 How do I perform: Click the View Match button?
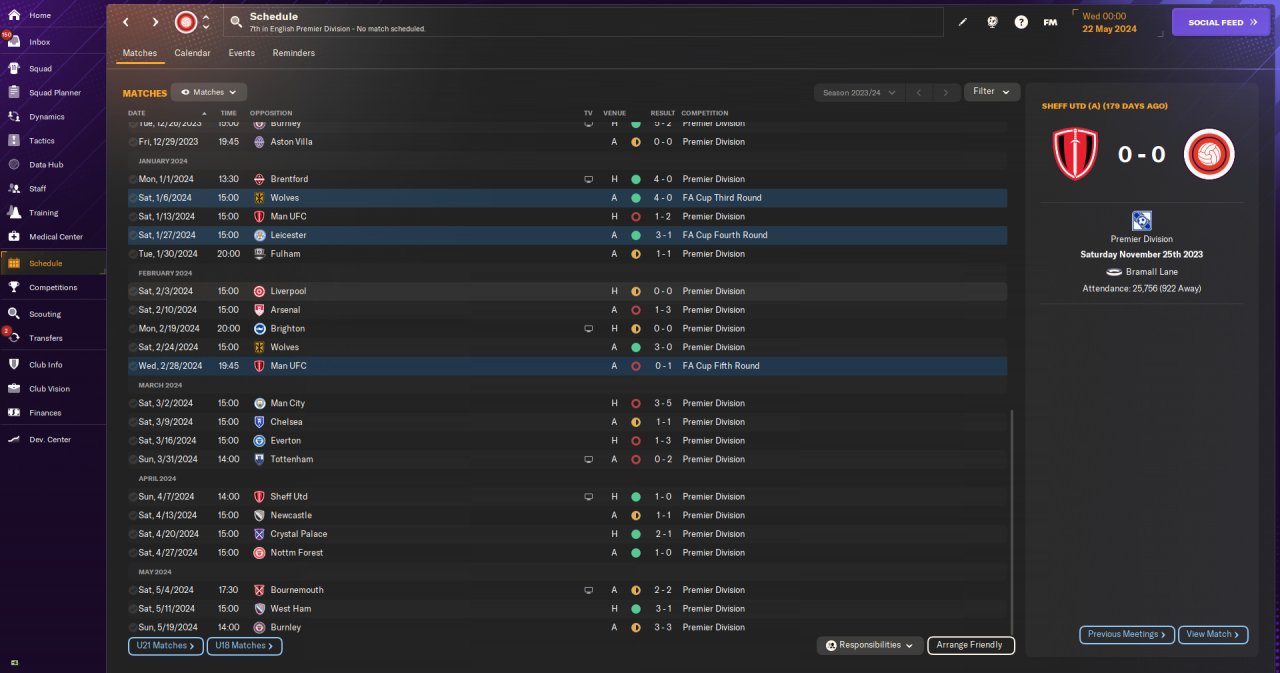1214,634
